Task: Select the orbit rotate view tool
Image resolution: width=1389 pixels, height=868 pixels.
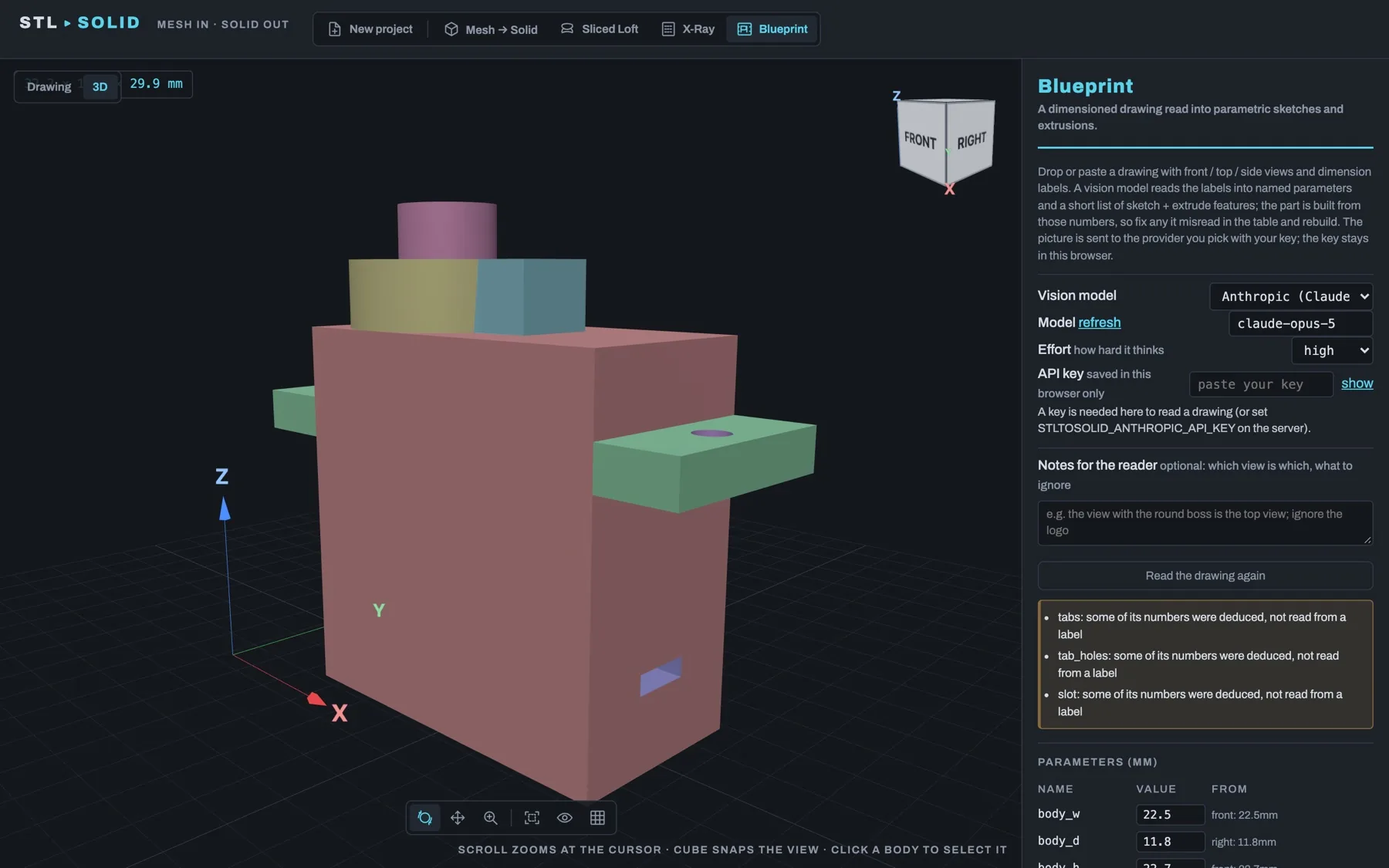Action: [424, 818]
